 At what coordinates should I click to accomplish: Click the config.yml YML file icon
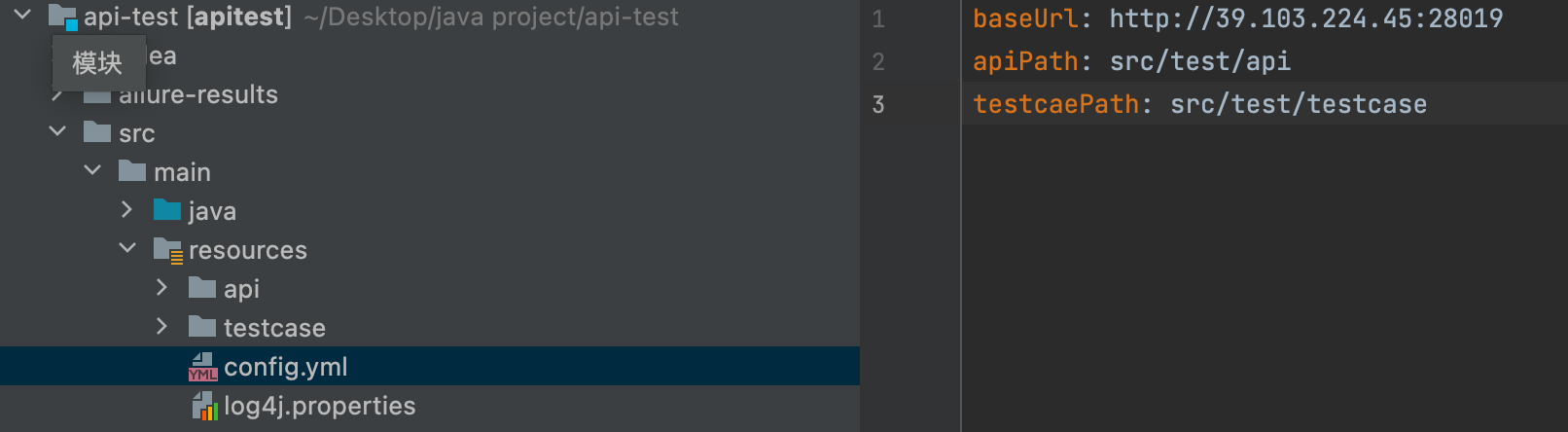click(202, 367)
